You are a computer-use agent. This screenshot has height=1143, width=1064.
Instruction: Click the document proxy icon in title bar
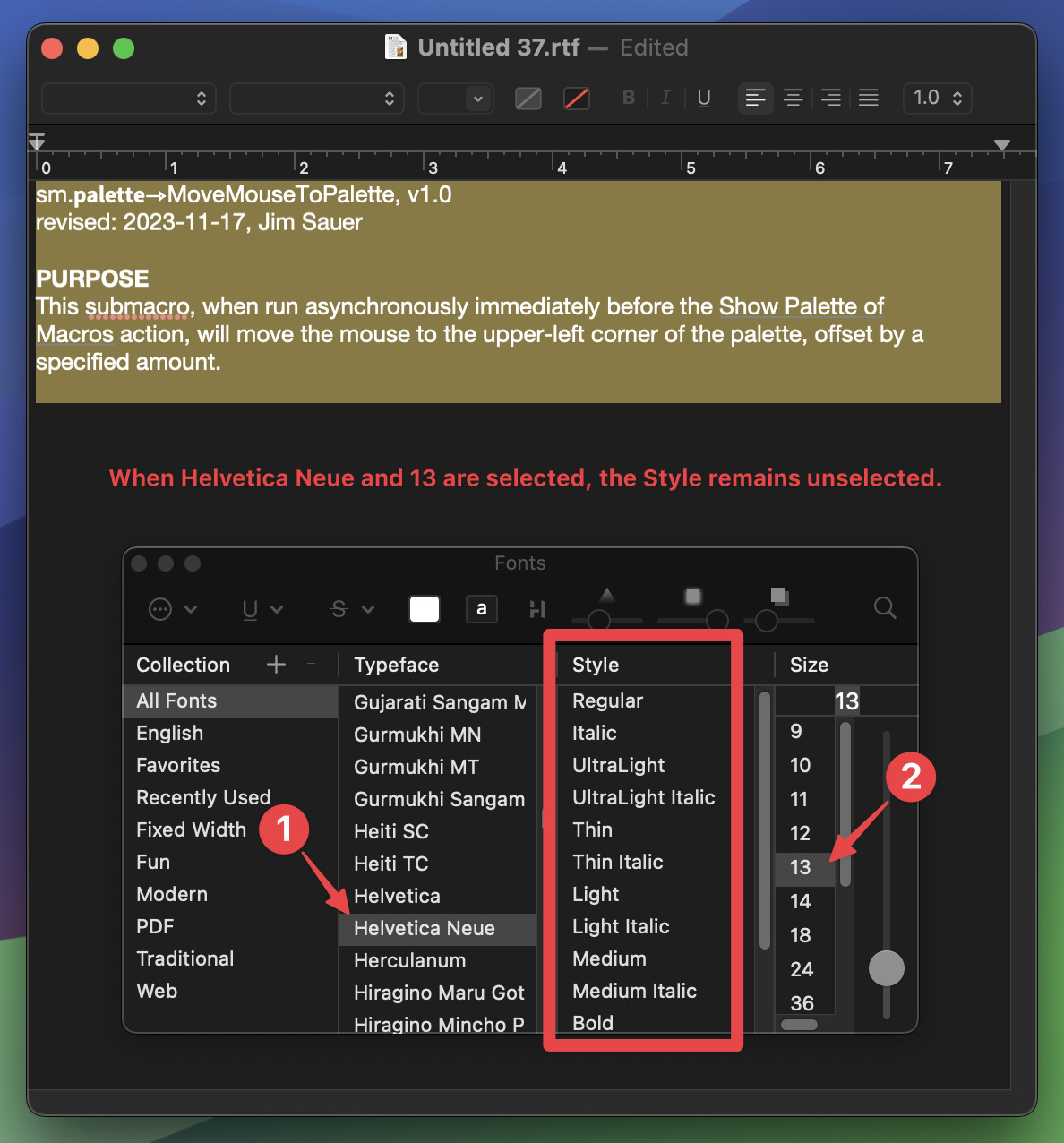point(395,47)
